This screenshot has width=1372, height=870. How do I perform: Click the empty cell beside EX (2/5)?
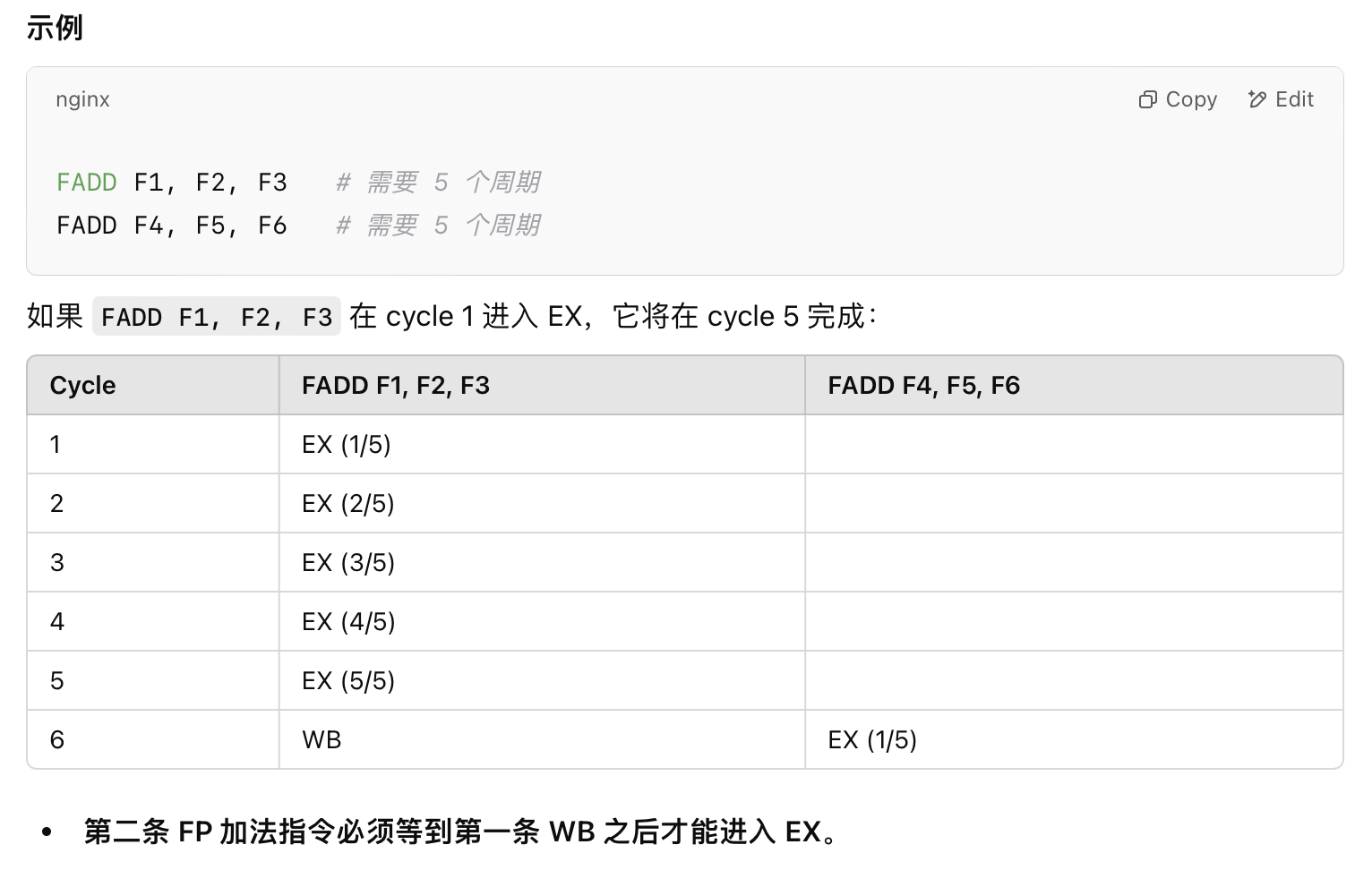tap(1074, 503)
